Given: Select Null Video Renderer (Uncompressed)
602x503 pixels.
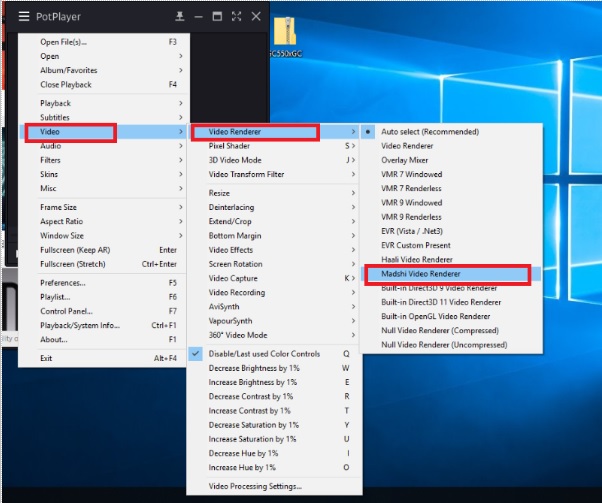Looking at the screenshot, I should point(451,345).
